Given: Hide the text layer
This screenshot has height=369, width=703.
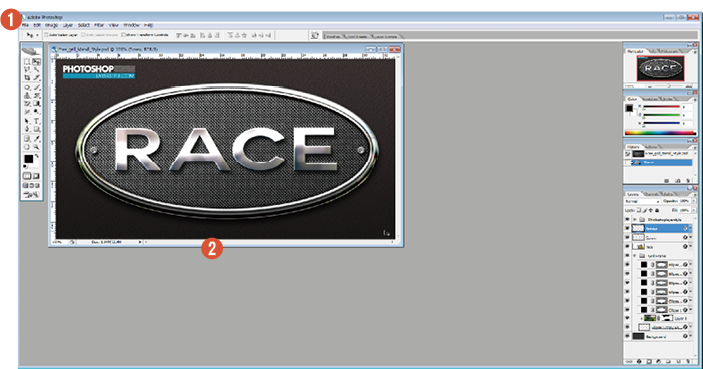Looking at the screenshot, I should click(x=627, y=247).
